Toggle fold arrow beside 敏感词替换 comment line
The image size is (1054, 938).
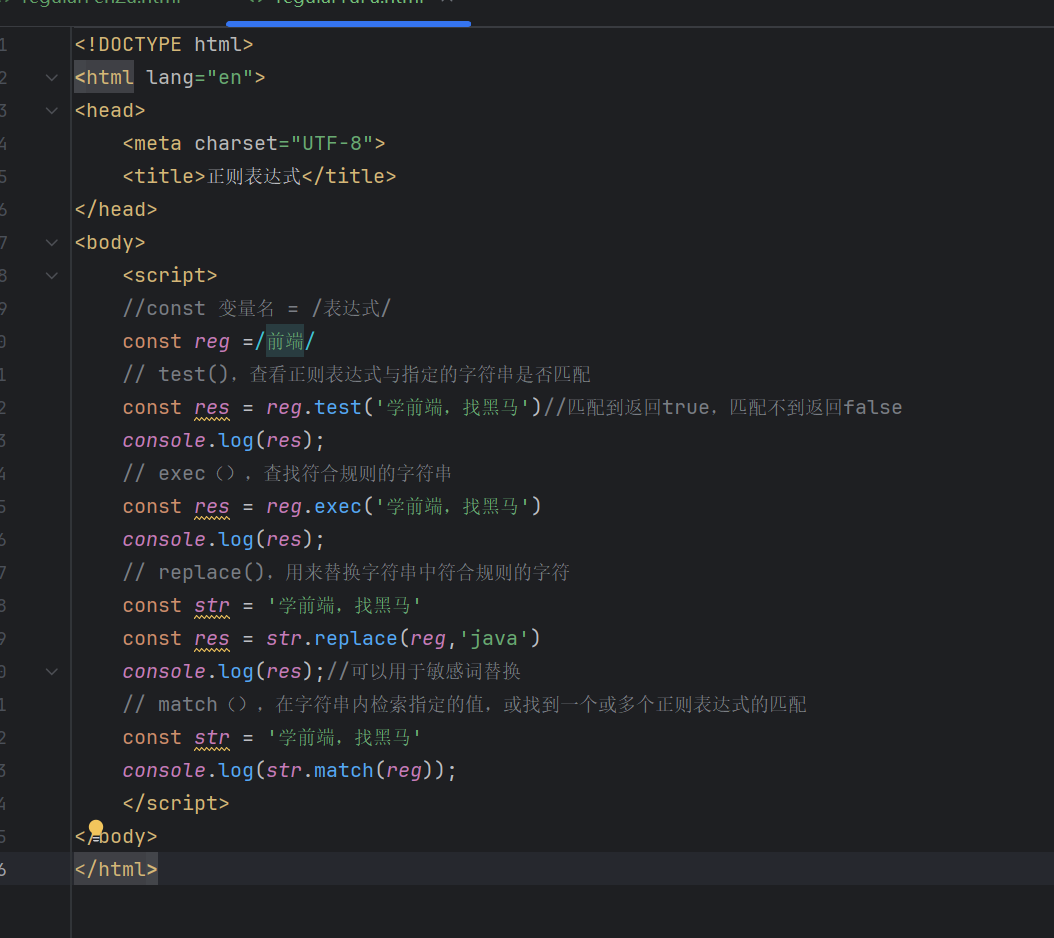(52, 672)
